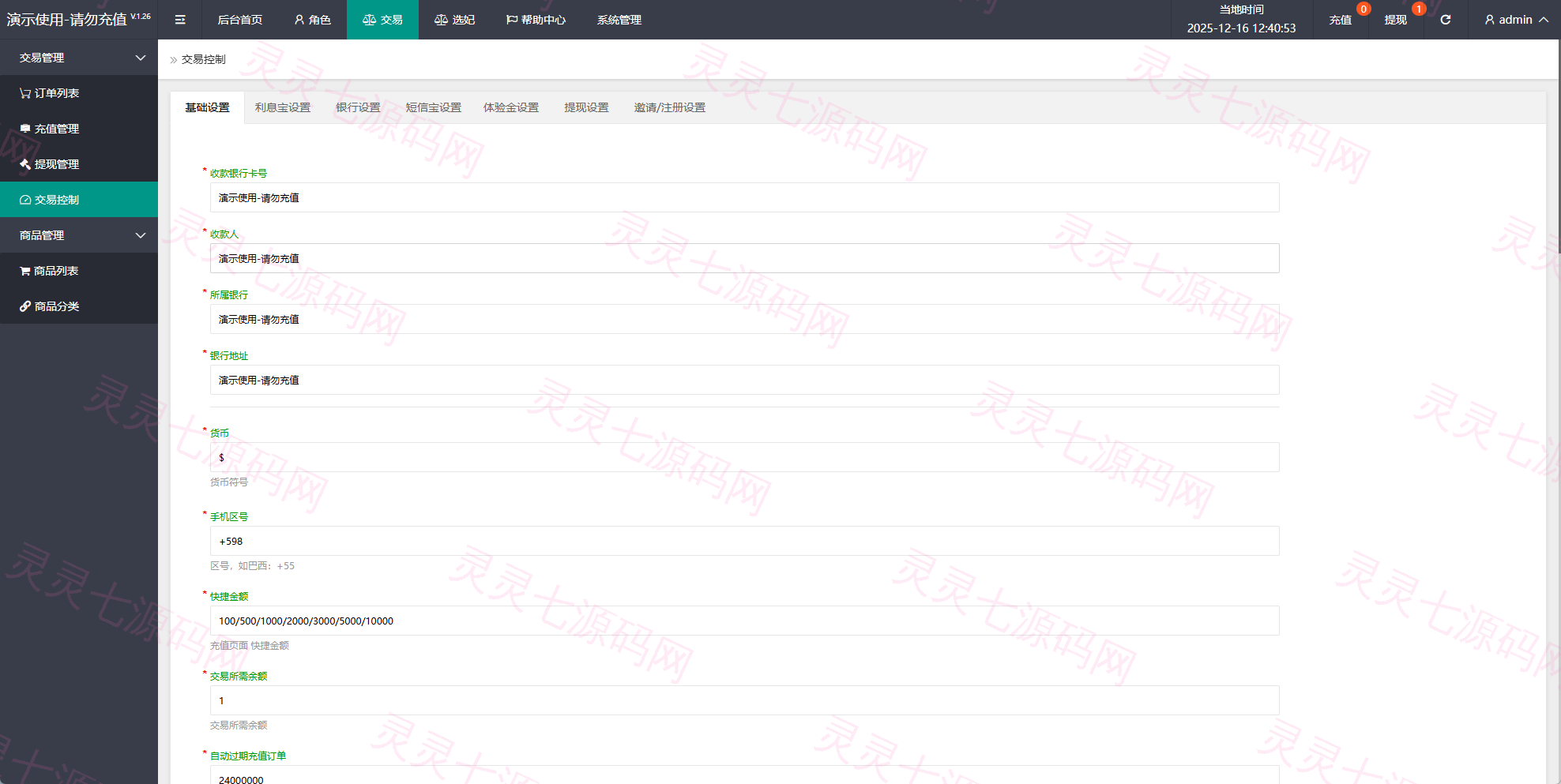Collapse the 商品管理 sidebar group
The width and height of the screenshot is (1561, 784).
(x=79, y=235)
